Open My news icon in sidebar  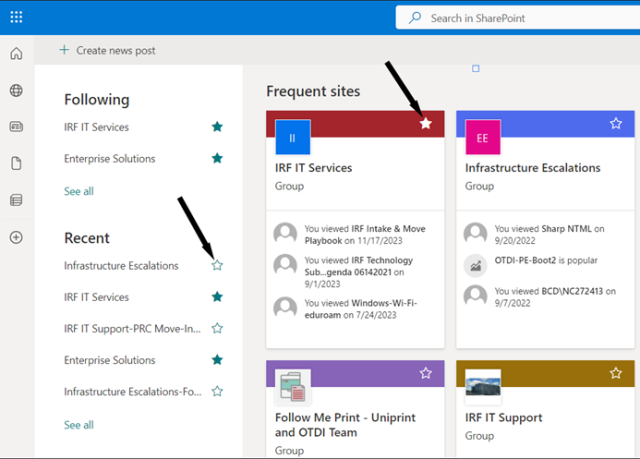point(16,126)
